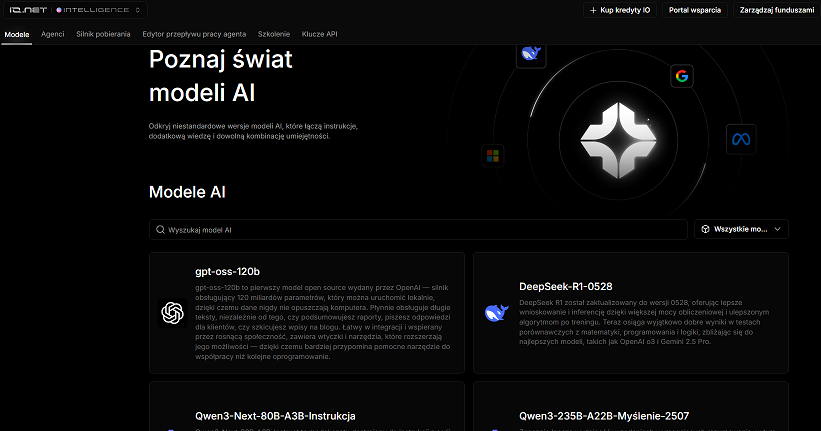Click the gpt-oss-120b description text
821x431 pixels.
(x=323, y=322)
